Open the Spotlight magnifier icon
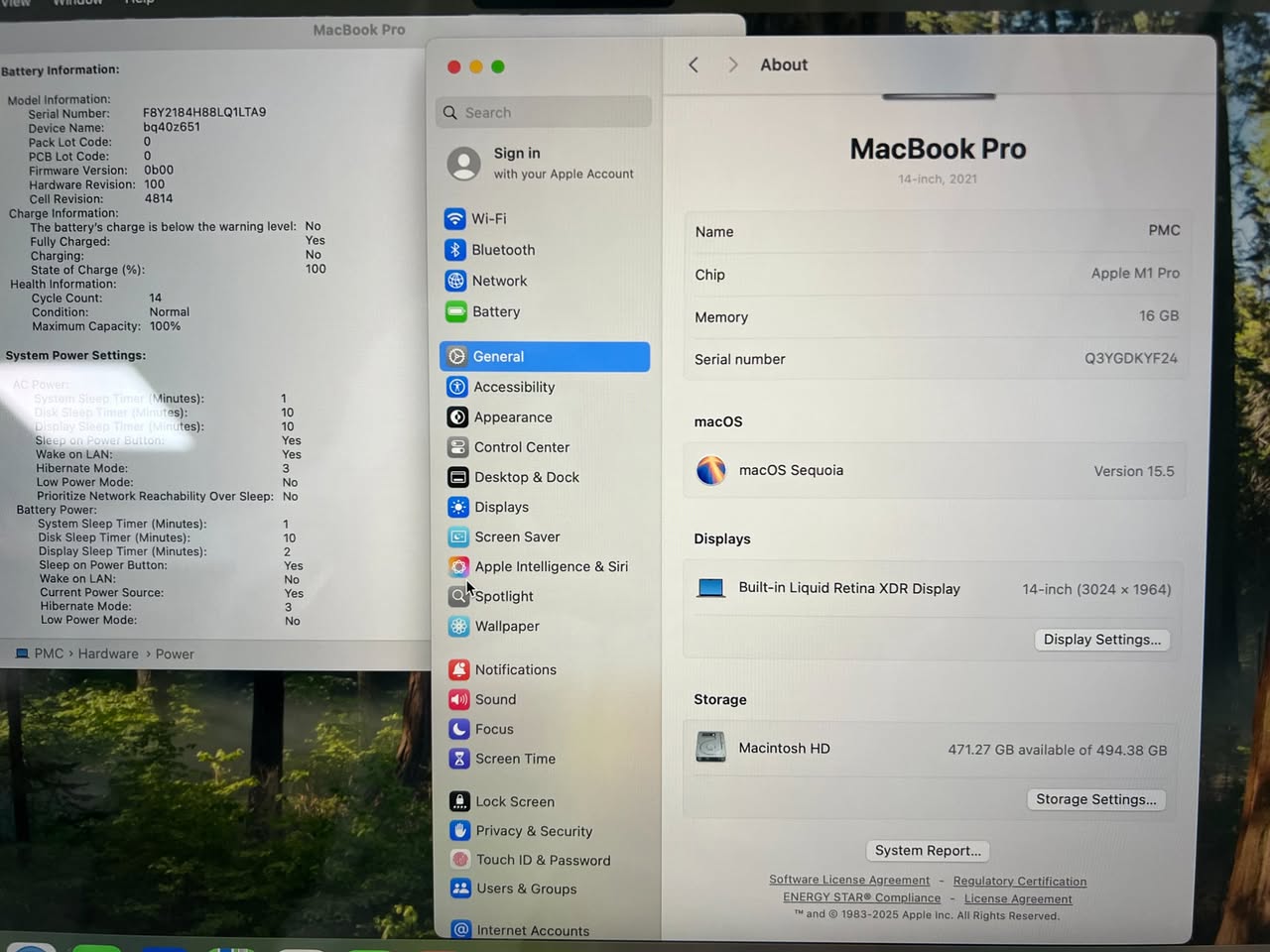 pos(457,596)
